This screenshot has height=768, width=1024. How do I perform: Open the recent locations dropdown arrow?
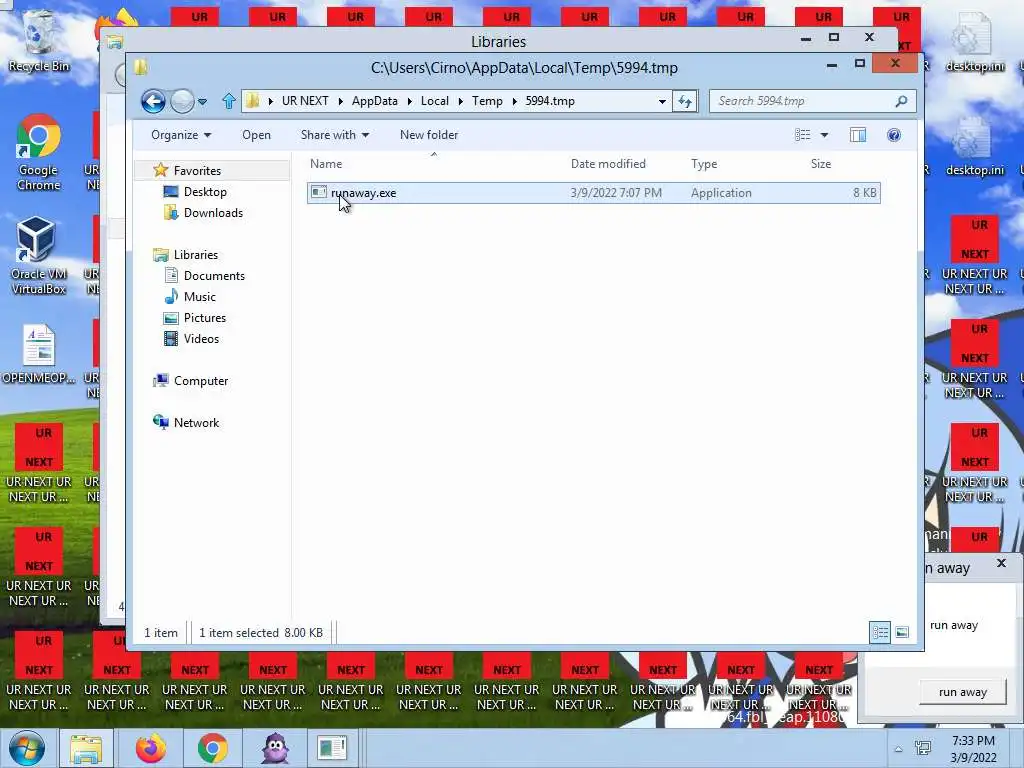202,102
